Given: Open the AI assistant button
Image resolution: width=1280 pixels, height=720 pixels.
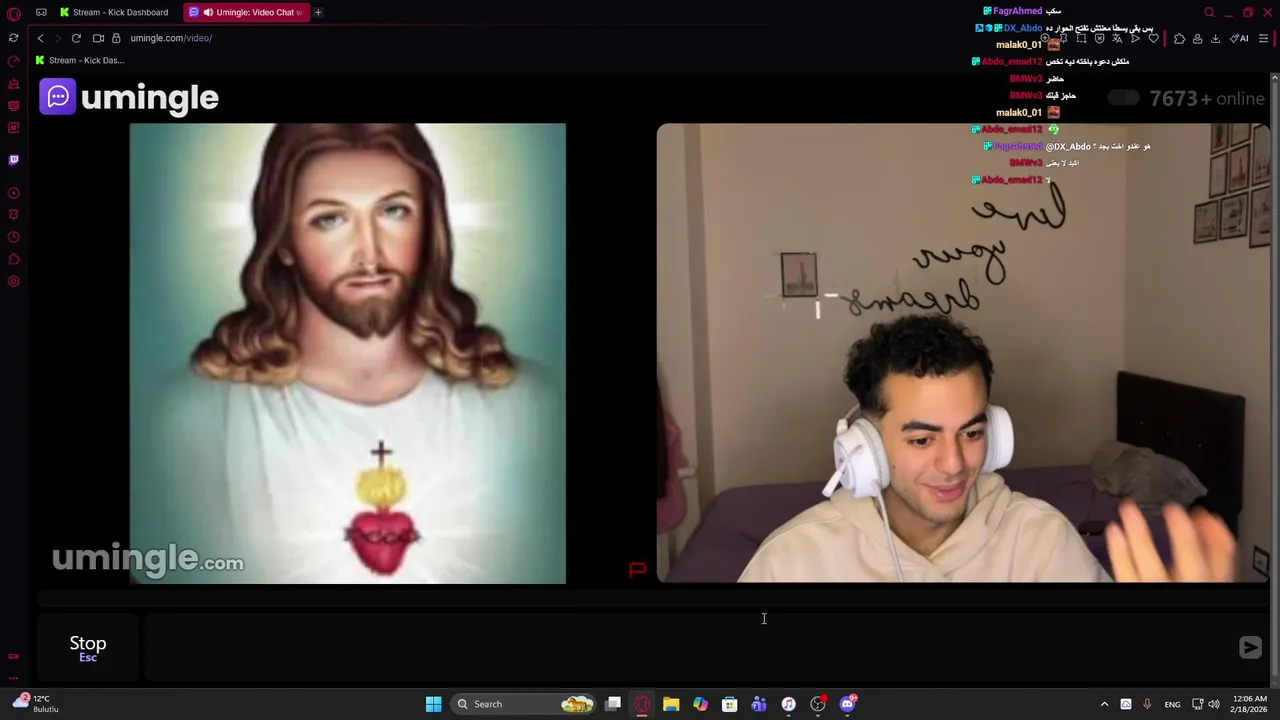Looking at the screenshot, I should pyautogui.click(x=1239, y=38).
